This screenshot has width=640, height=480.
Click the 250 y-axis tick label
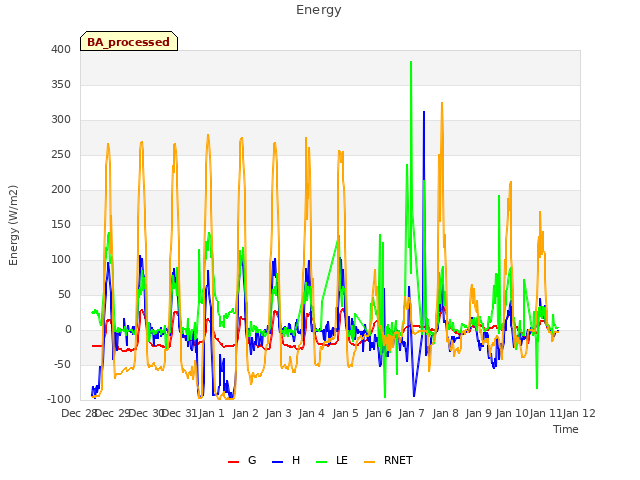[x=61, y=155]
